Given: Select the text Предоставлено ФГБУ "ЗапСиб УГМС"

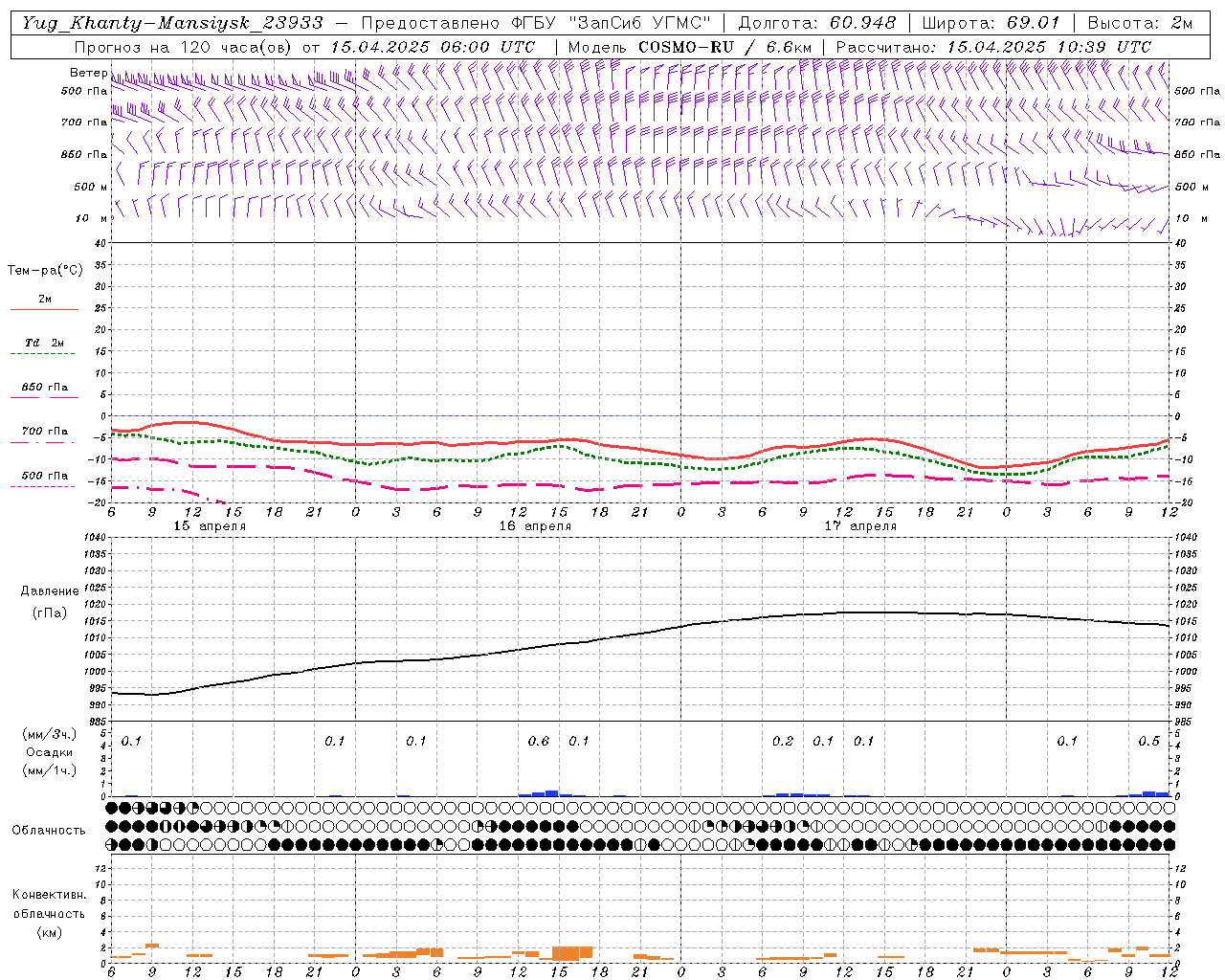Looking at the screenshot, I should click(536, 23).
